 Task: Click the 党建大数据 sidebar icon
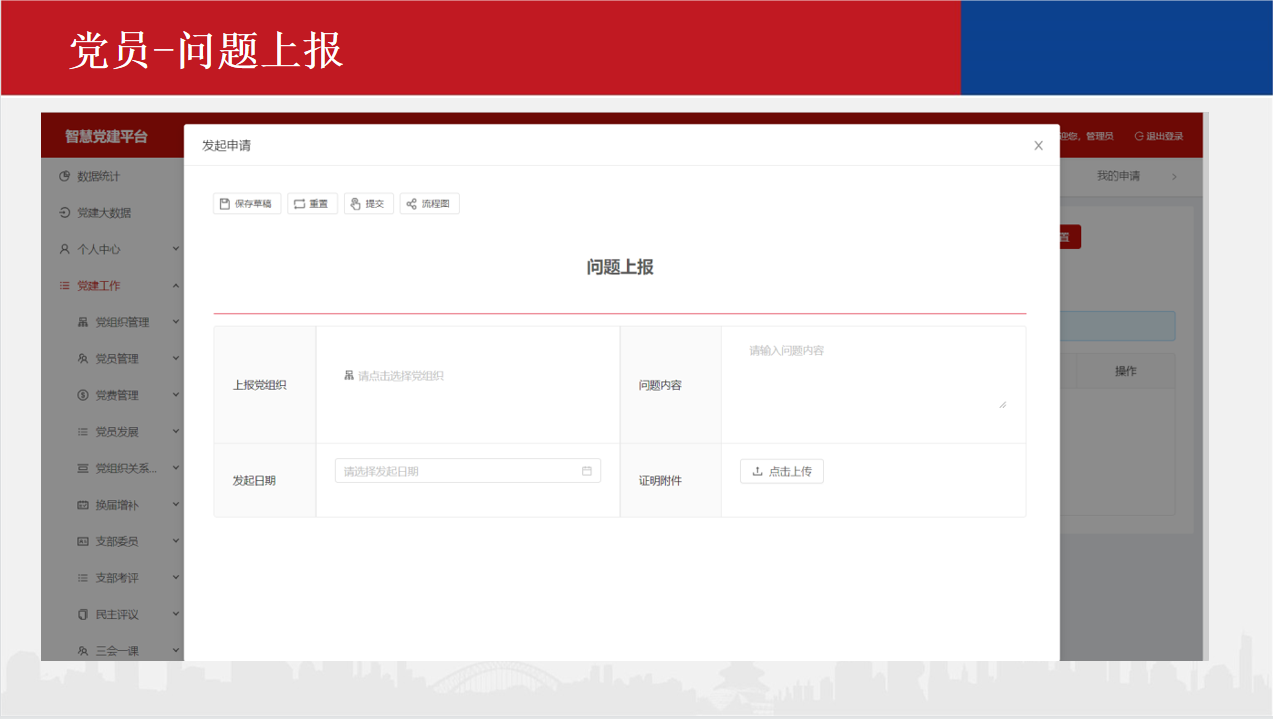[65, 213]
